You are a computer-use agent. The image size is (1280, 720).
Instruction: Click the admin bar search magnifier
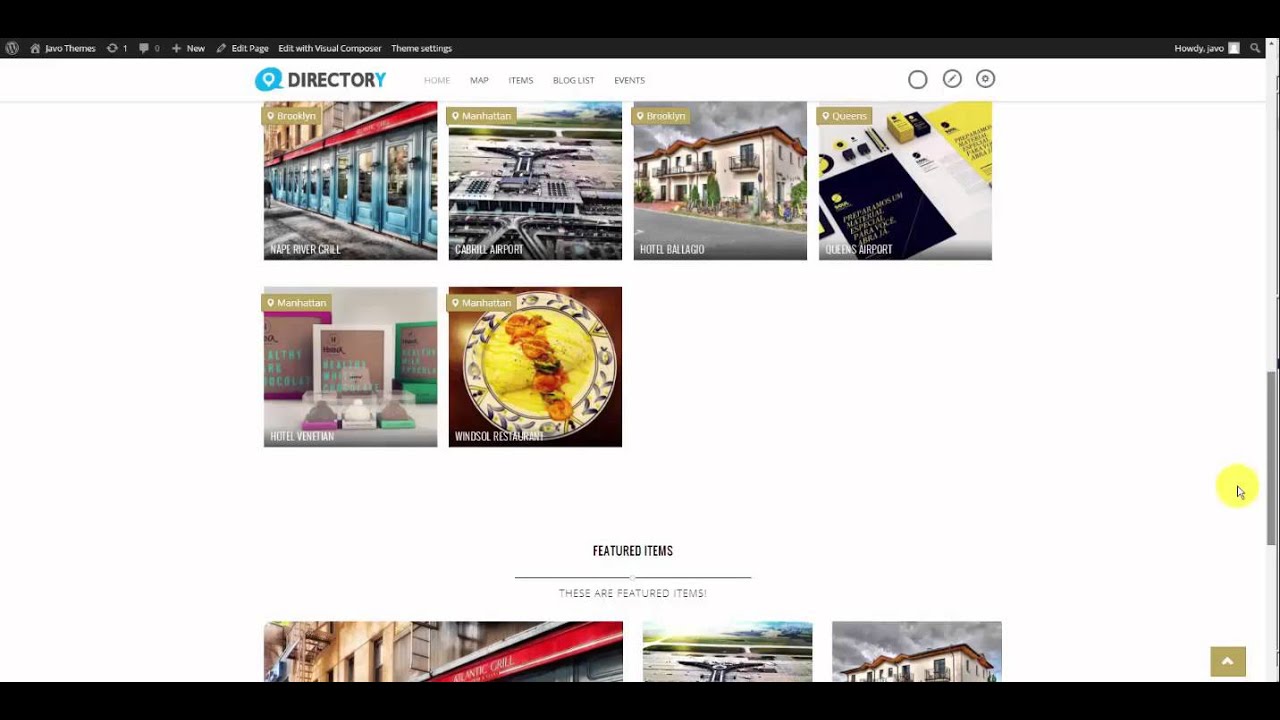point(1256,48)
